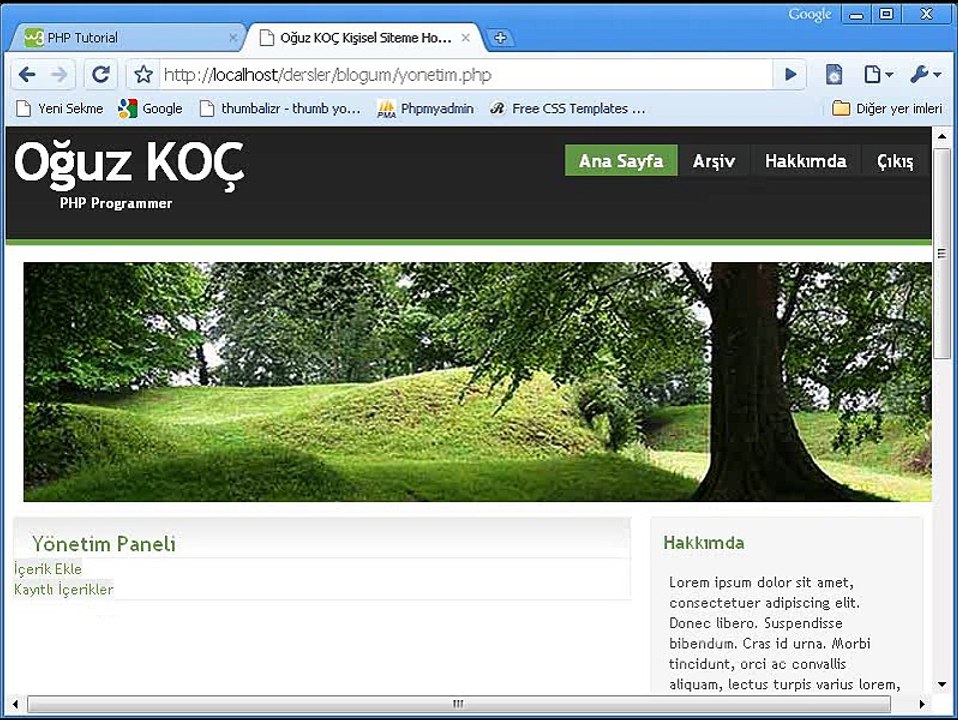Click the horizontal scrollbar left arrow

point(15,704)
